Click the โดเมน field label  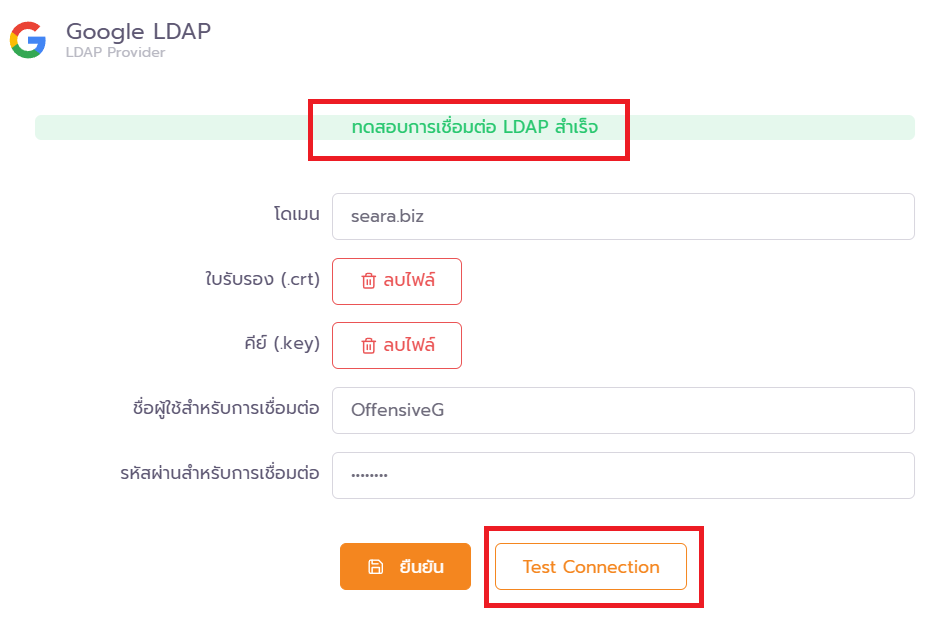click(296, 215)
